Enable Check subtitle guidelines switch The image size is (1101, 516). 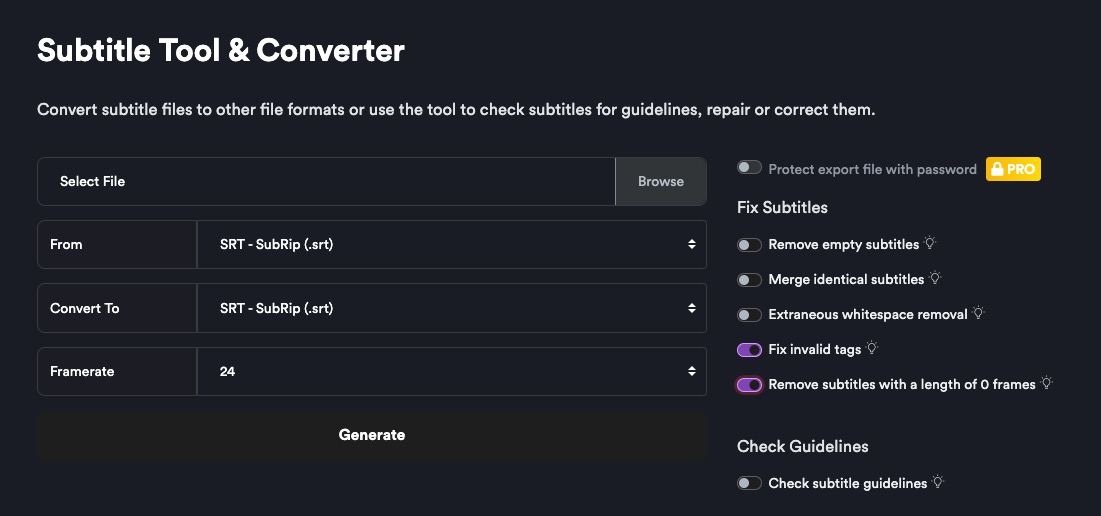click(749, 484)
